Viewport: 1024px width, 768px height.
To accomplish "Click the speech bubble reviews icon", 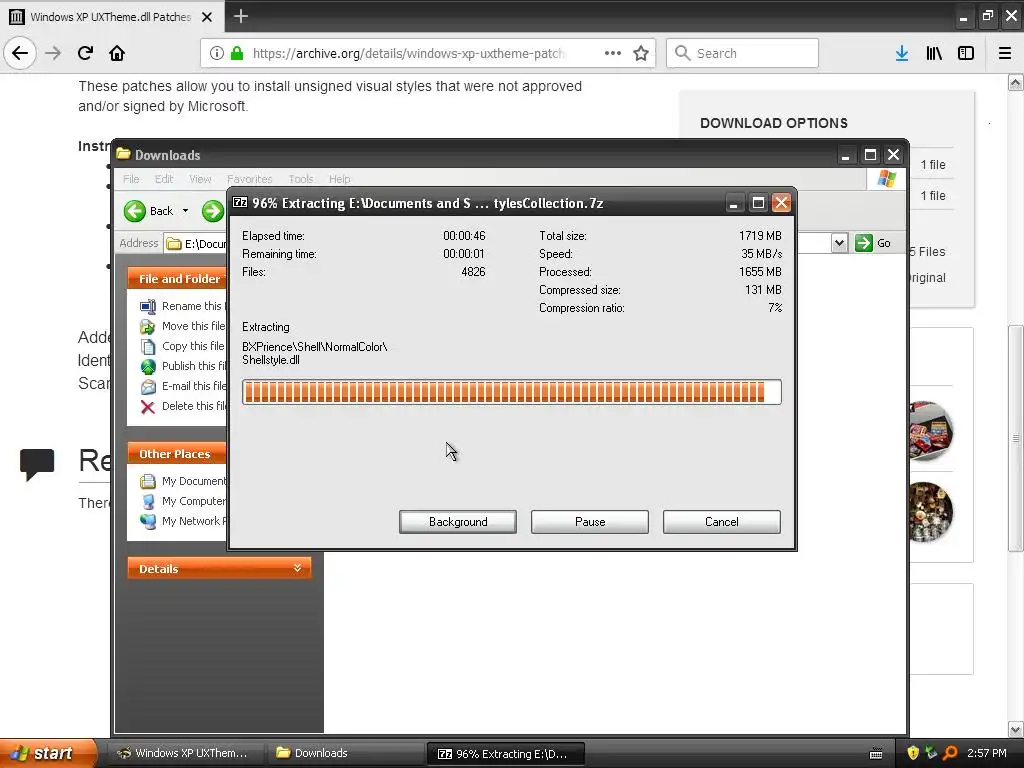I will pyautogui.click(x=37, y=464).
